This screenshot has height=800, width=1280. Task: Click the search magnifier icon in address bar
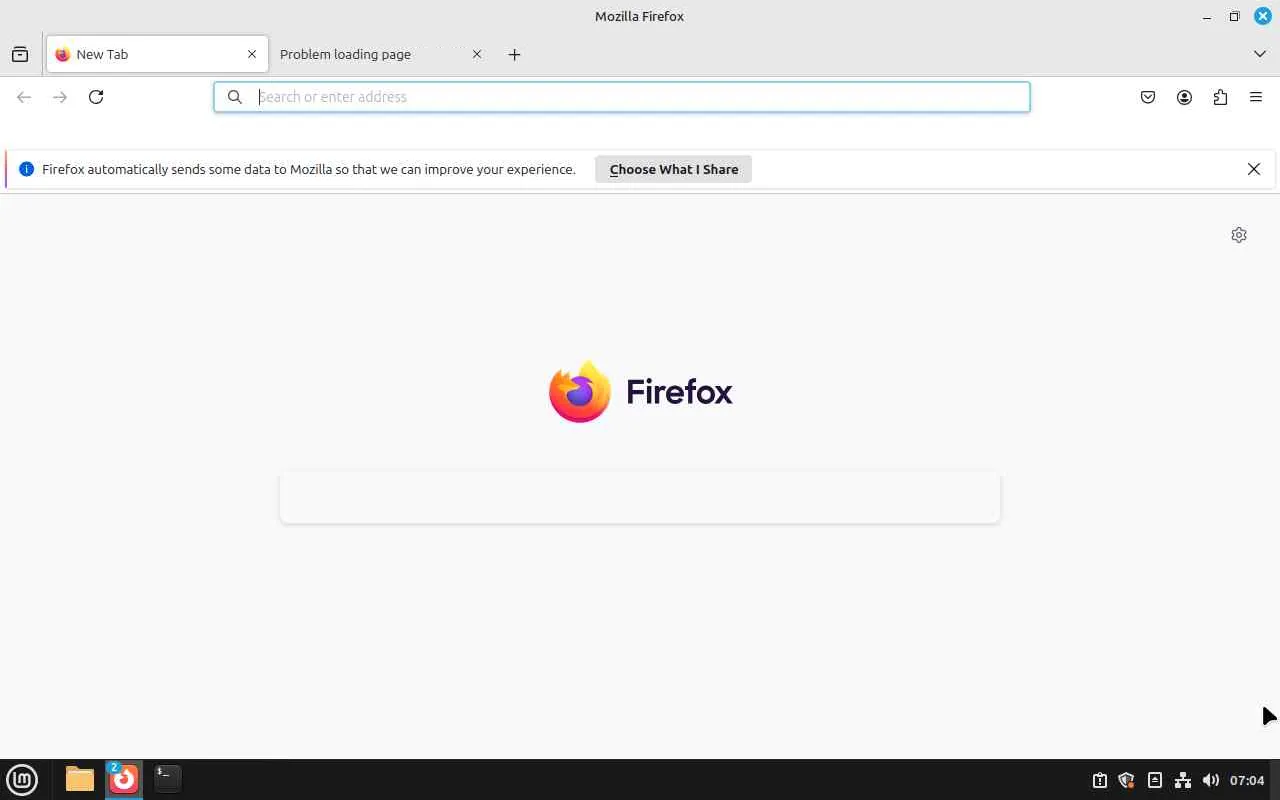click(235, 97)
